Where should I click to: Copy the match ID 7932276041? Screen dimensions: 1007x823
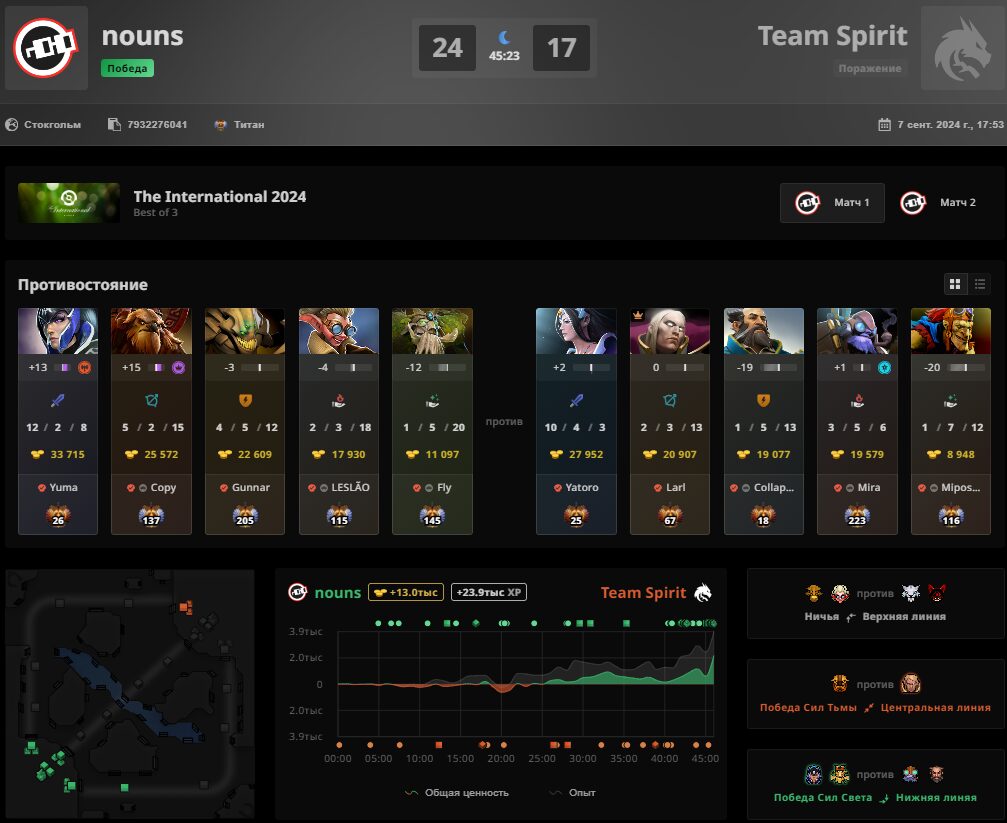(x=157, y=125)
